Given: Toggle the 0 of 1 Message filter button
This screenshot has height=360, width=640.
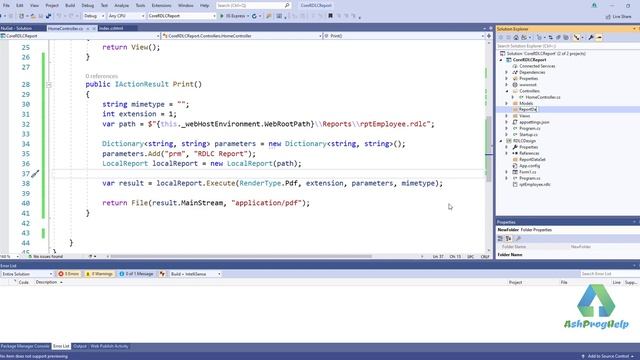Looking at the screenshot, I should tap(136, 274).
